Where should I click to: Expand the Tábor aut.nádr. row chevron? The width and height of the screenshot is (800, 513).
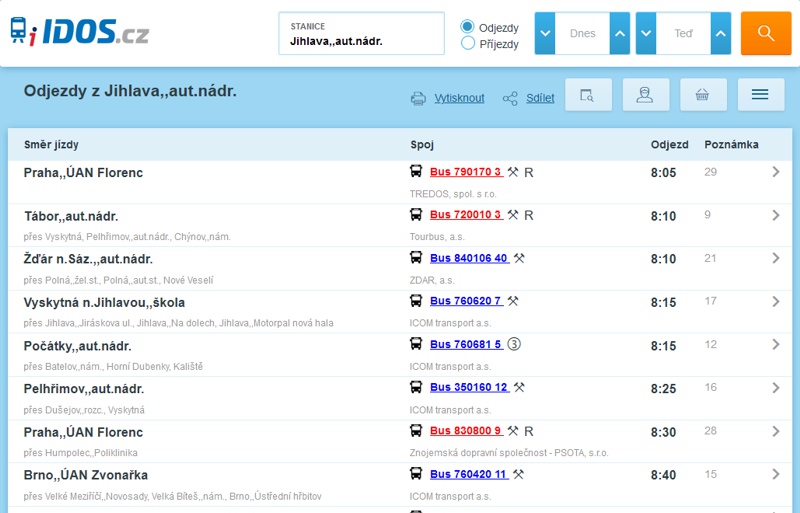click(775, 215)
